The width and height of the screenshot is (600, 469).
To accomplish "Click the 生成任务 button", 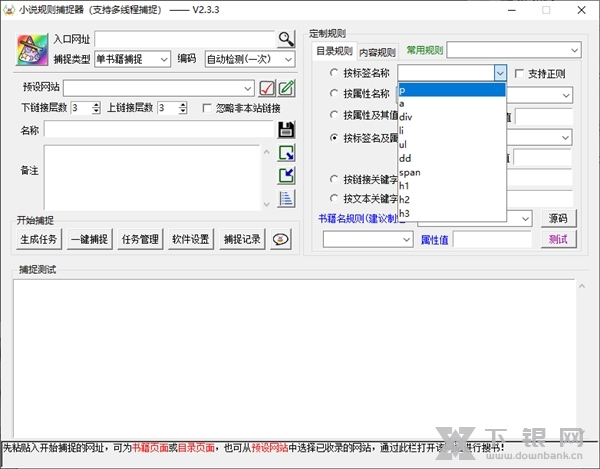I will 39,239.
